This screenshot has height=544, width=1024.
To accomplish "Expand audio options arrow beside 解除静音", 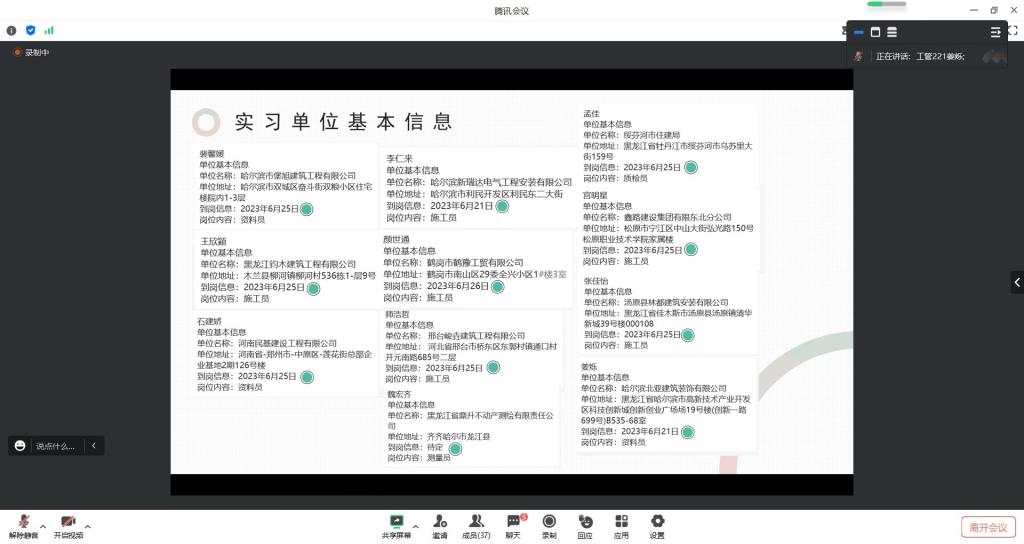I will pyautogui.click(x=43, y=526).
